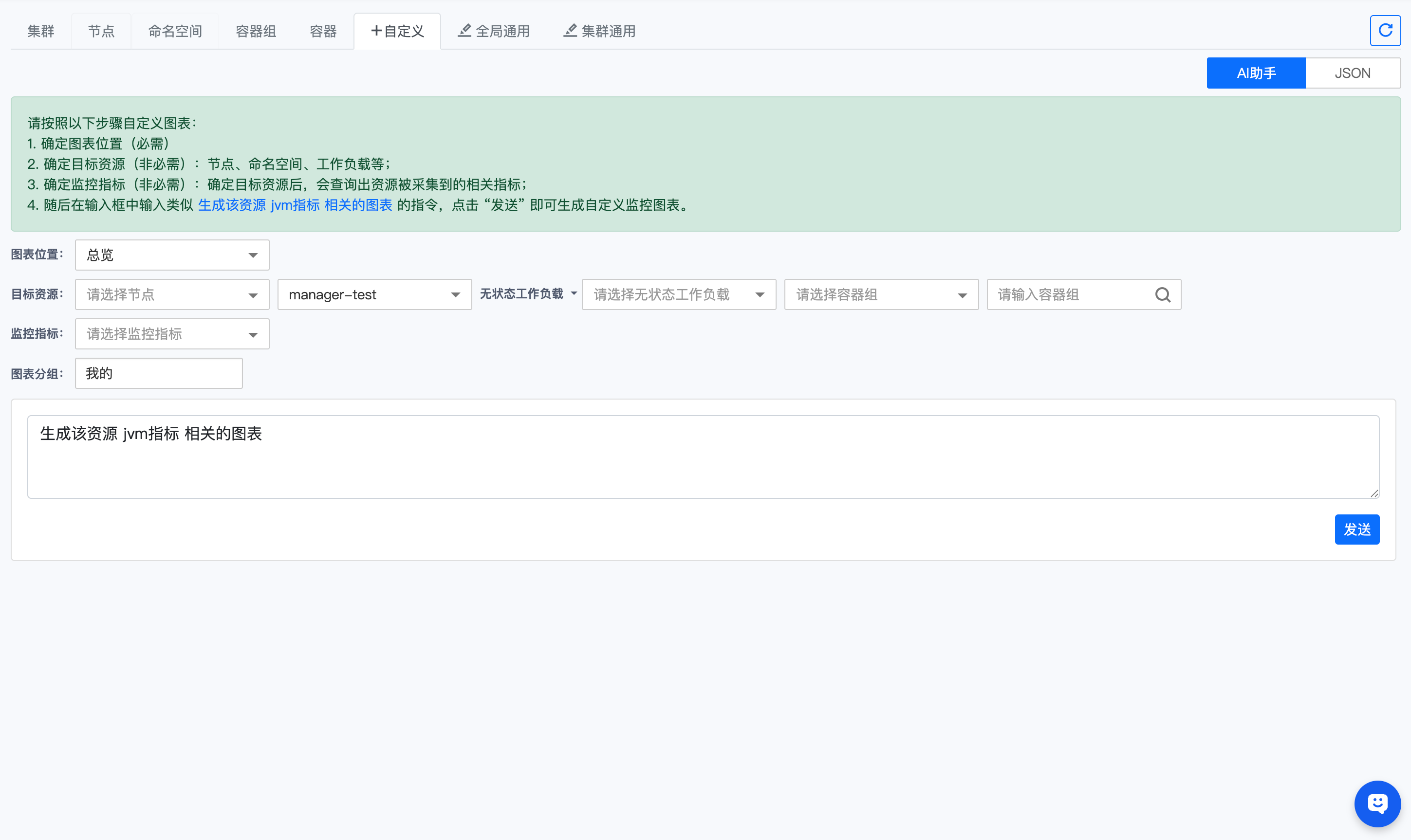Expand the 请选择节点 dropdown
This screenshot has width=1411, height=840.
point(171,295)
